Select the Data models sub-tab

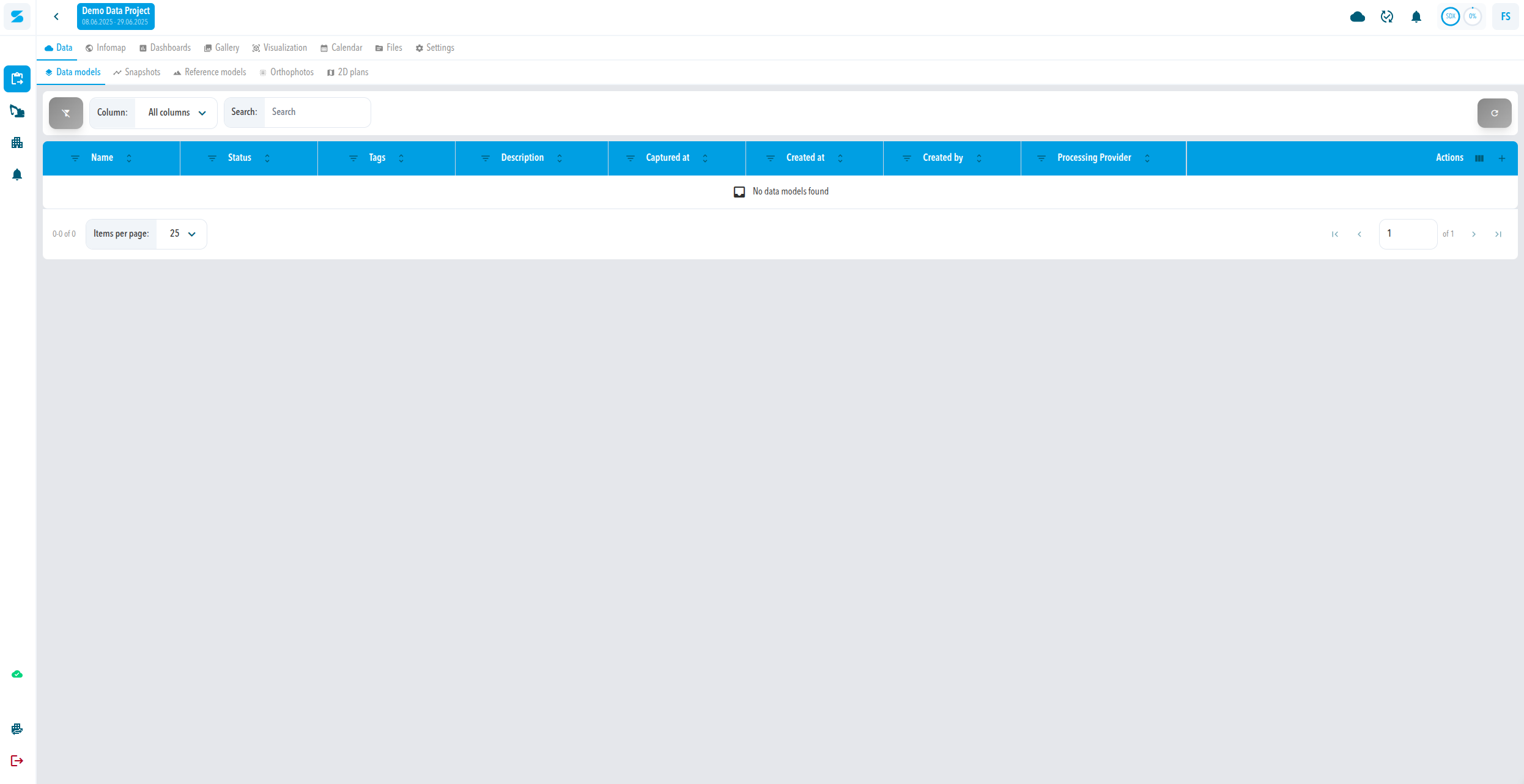73,72
